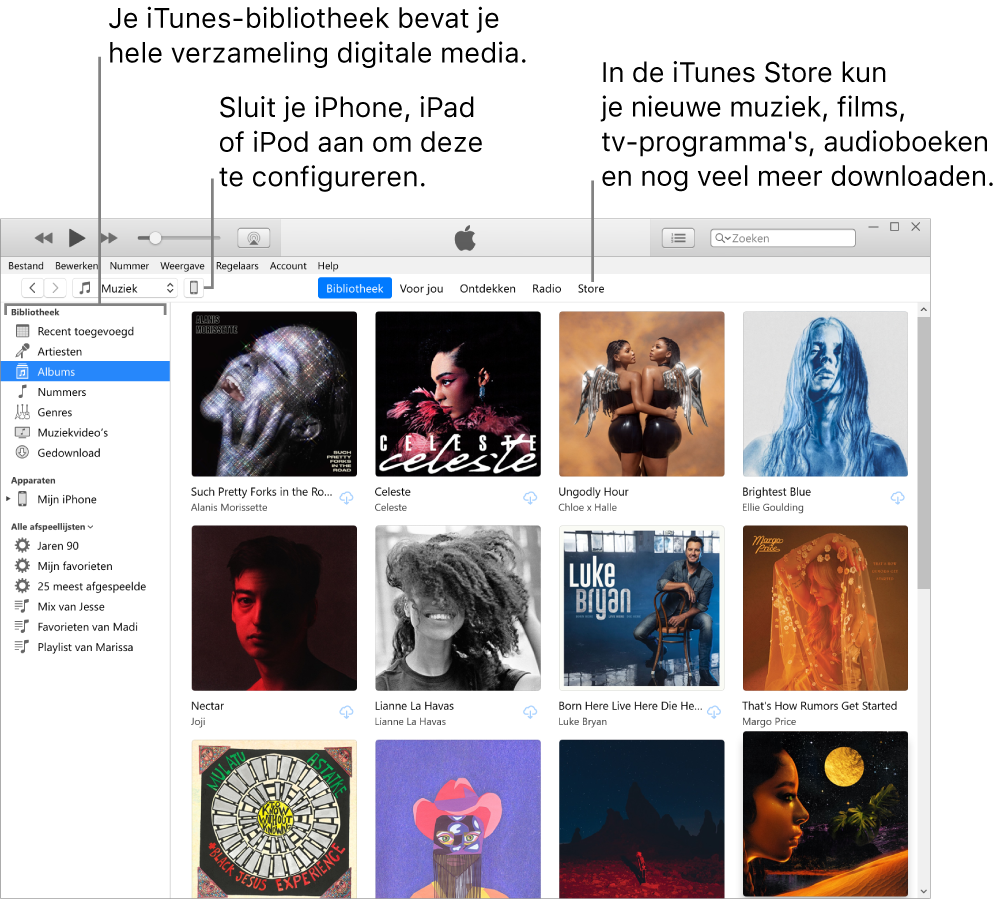The height and width of the screenshot is (899, 1000).
Task: Open the 25 meest afgespeelde playlist
Action: 85,587
